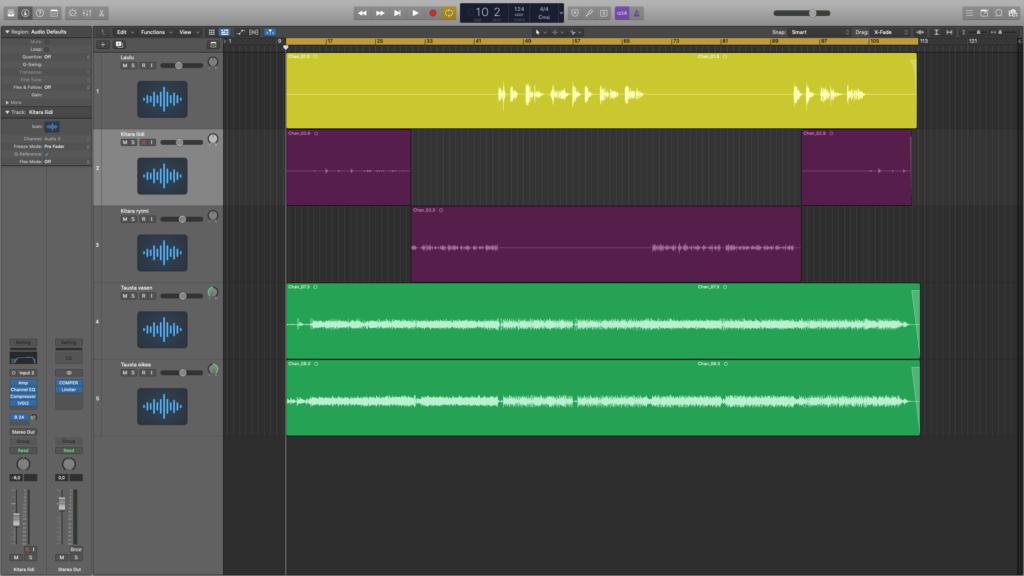Click the Duplicate track button

click(119, 44)
